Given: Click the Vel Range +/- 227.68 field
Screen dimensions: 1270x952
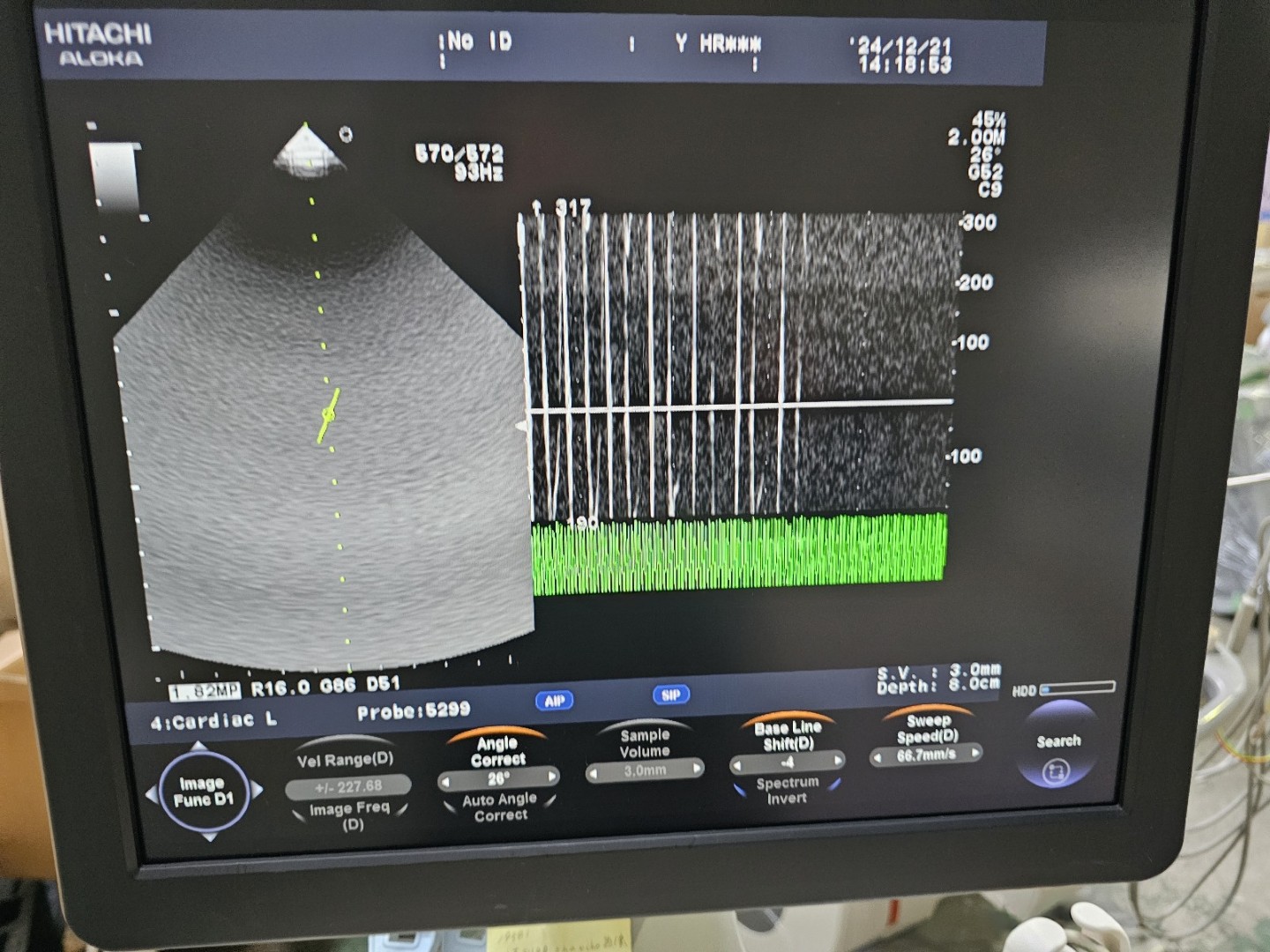Looking at the screenshot, I should click(x=348, y=785).
